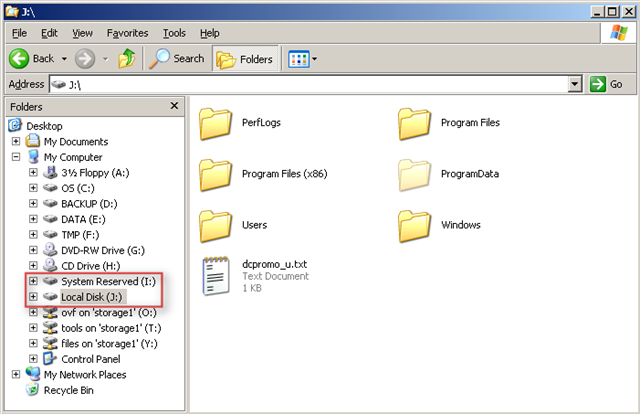Viewport: 640px width, 414px height.
Task: Open the Favorites menu
Action: tap(127, 33)
